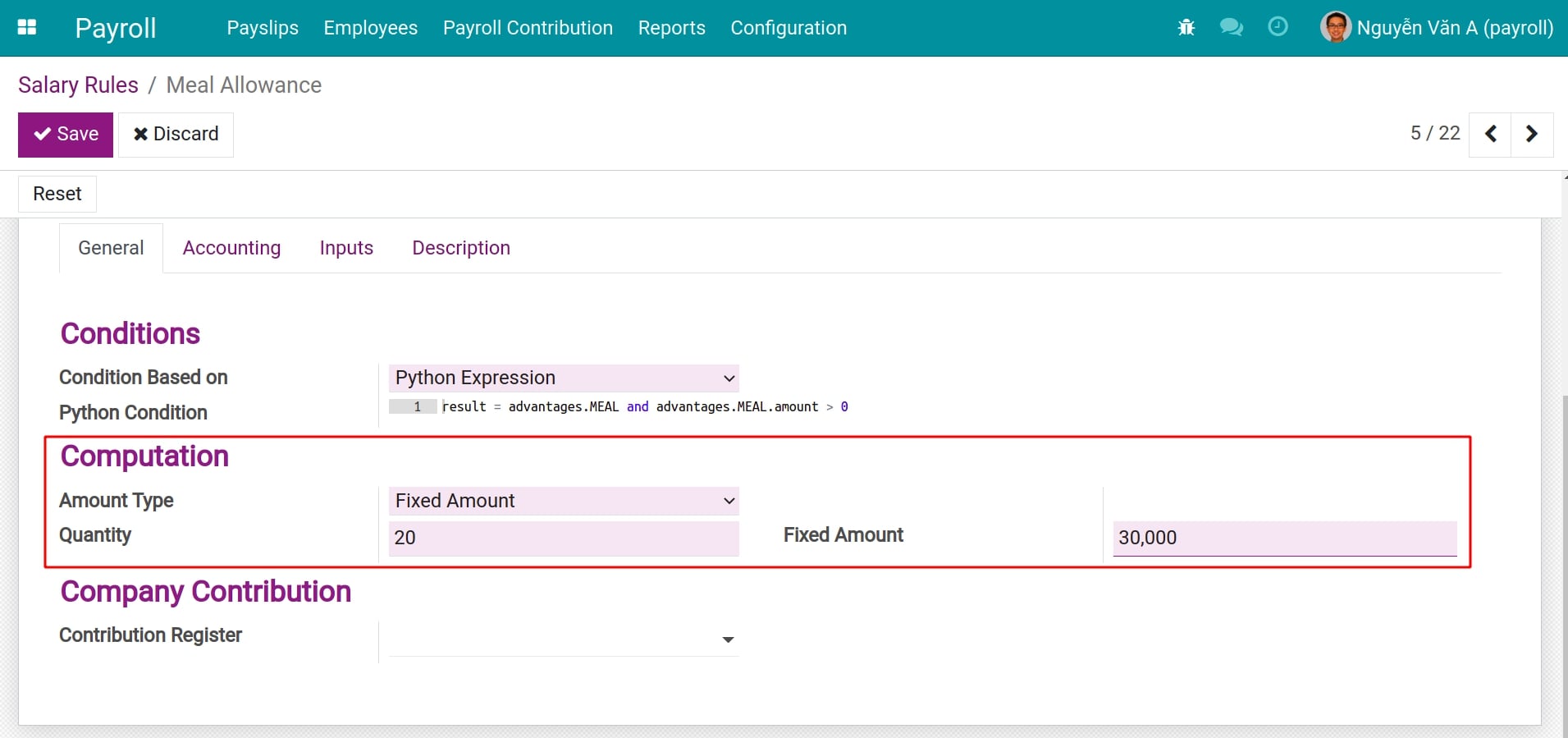Open the Amount Type dropdown
This screenshot has height=738, width=1568.
[563, 501]
